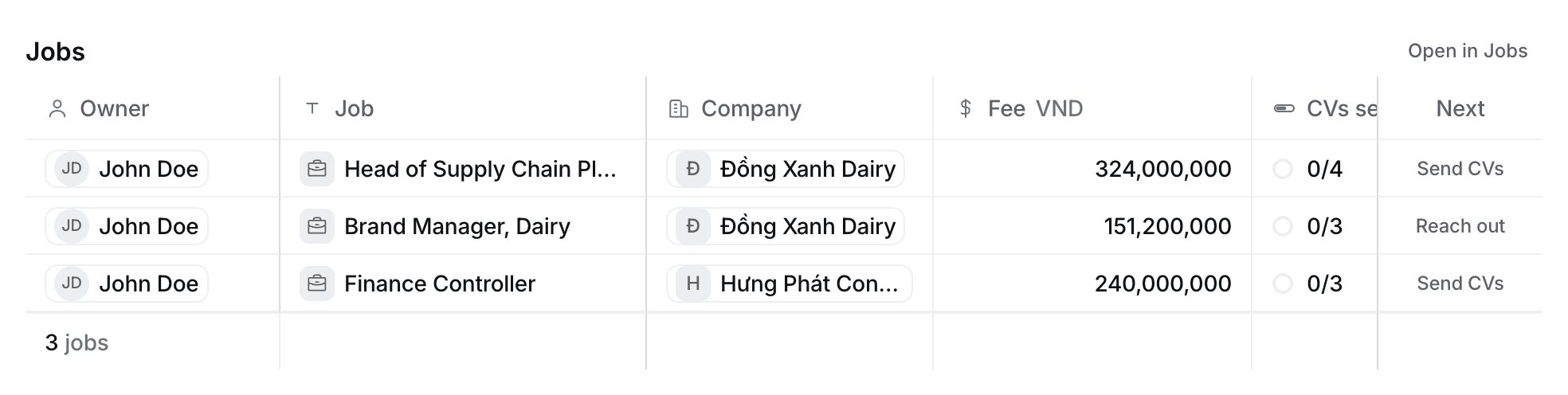Image resolution: width=1568 pixels, height=395 pixels.
Task: Open the CVs sent column header menu
Action: (1315, 108)
